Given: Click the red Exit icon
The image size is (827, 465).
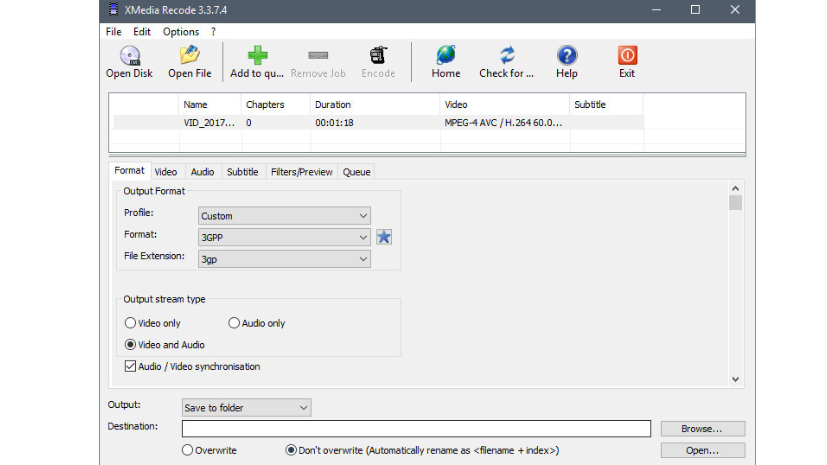Looking at the screenshot, I should (627, 56).
